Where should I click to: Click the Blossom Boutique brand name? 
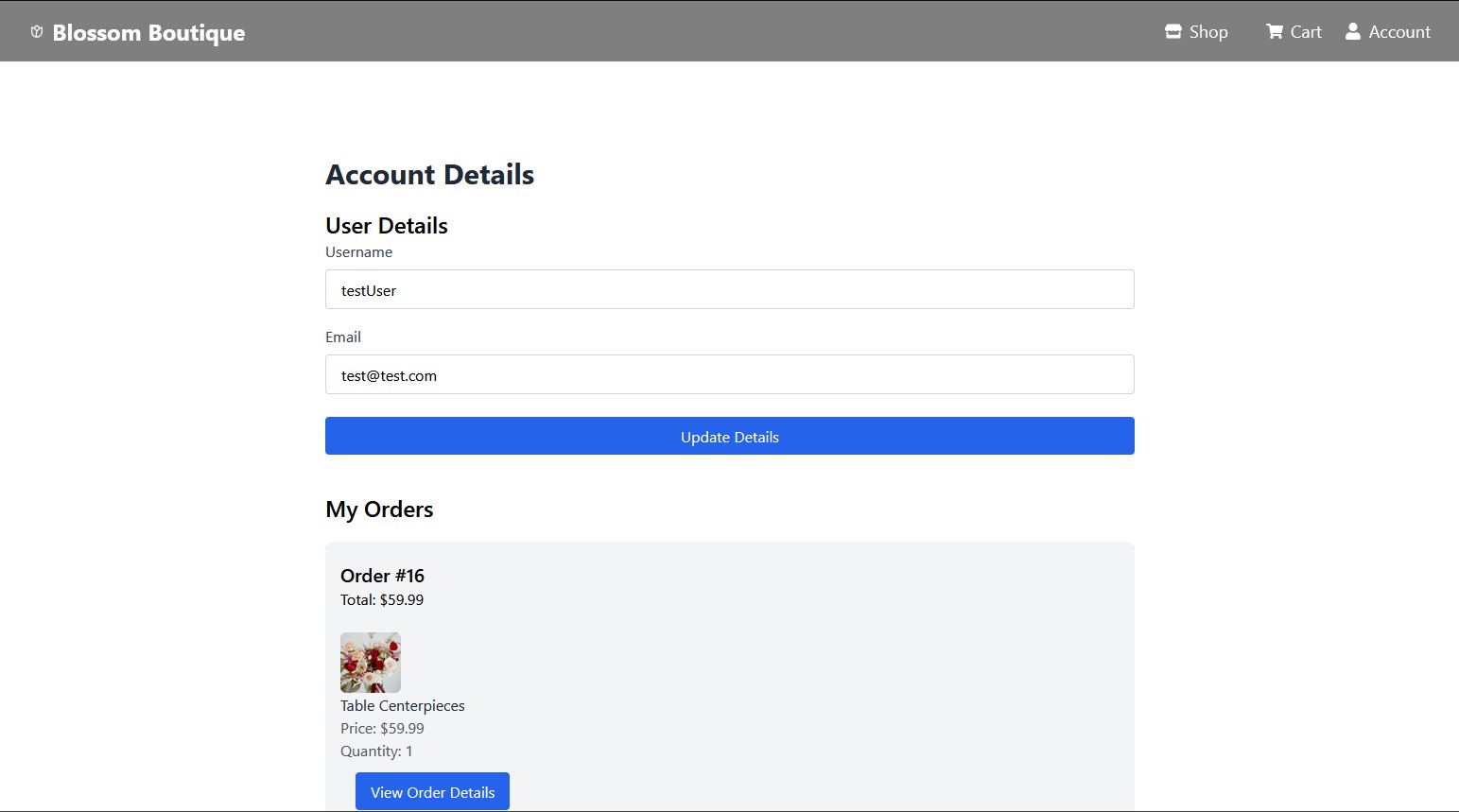click(148, 33)
